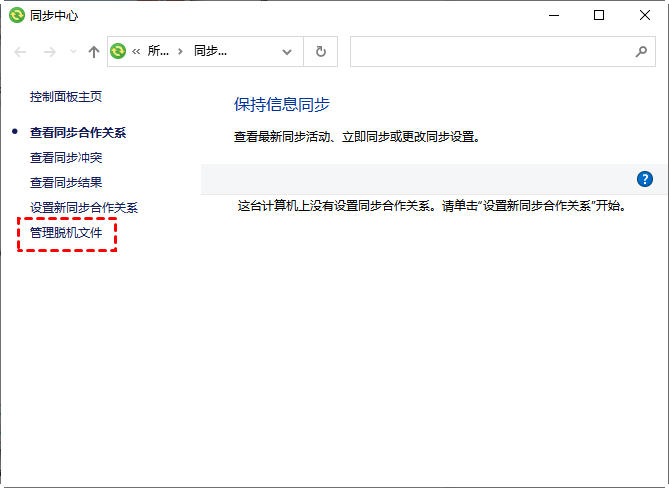
Task: Click the Forward navigation arrow
Action: point(49,51)
